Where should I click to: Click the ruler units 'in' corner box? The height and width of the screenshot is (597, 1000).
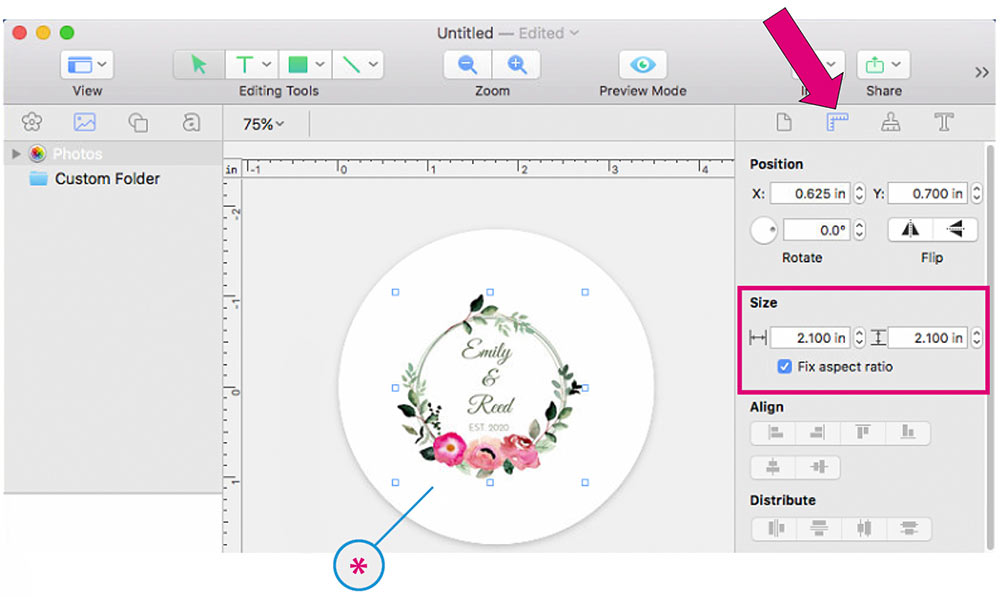pos(232,169)
